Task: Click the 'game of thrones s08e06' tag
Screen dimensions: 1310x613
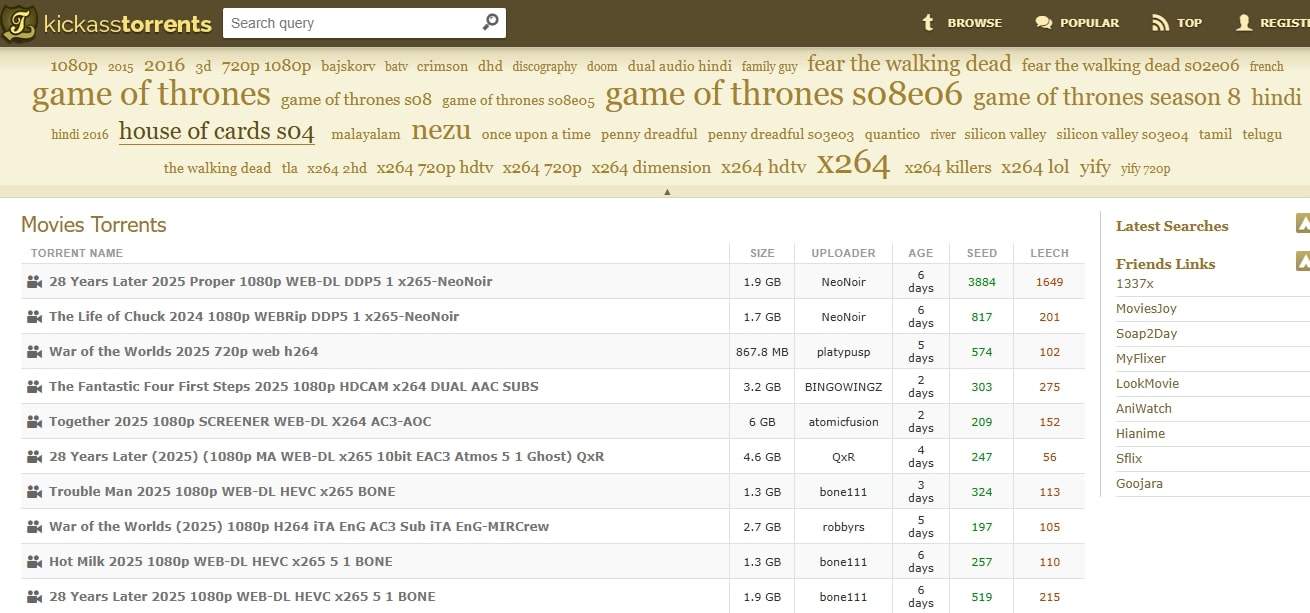Action: point(784,94)
